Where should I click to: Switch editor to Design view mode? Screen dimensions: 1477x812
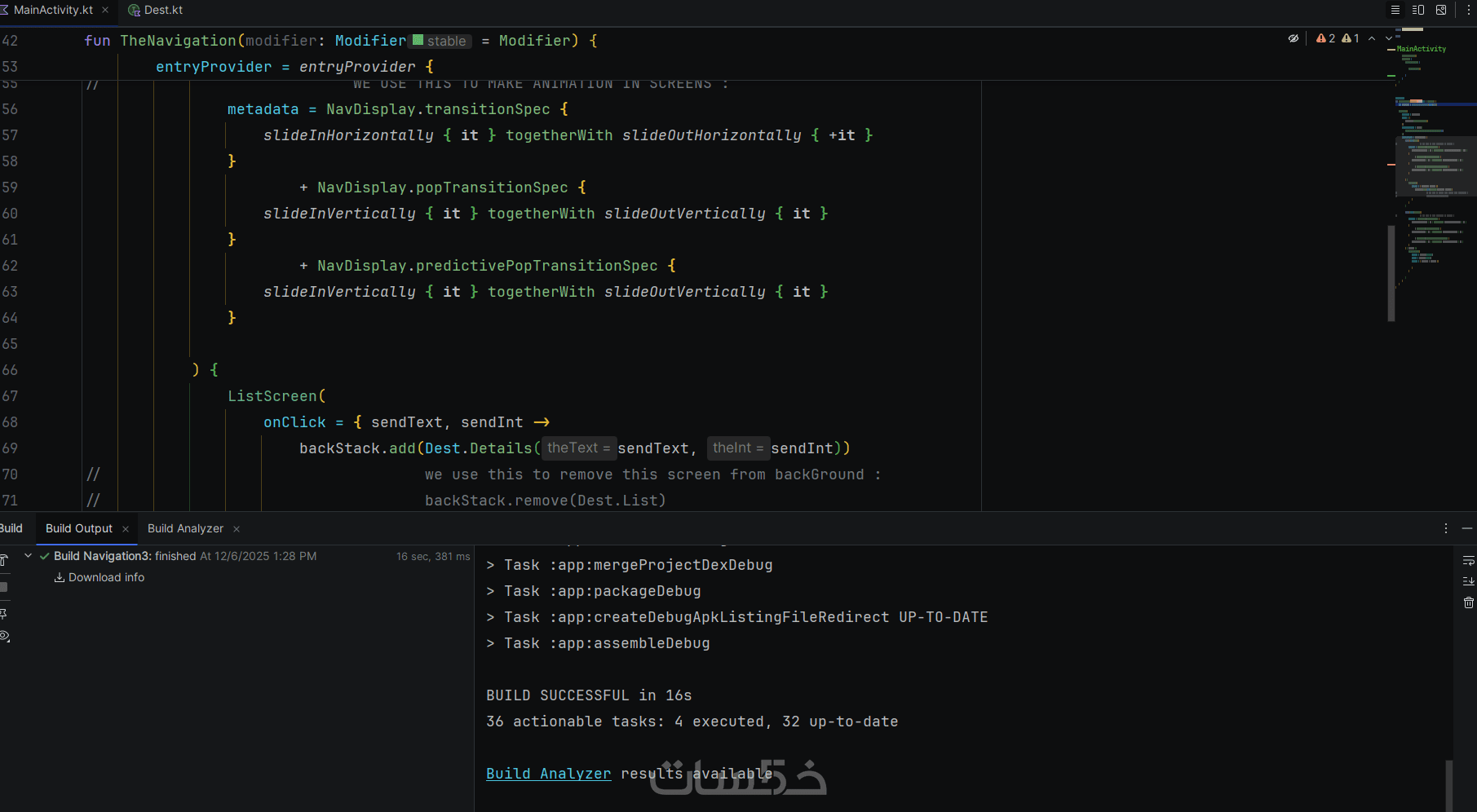(x=1441, y=10)
